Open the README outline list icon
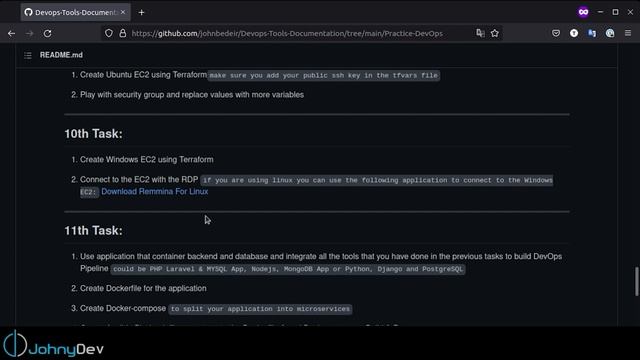 (x=28, y=55)
